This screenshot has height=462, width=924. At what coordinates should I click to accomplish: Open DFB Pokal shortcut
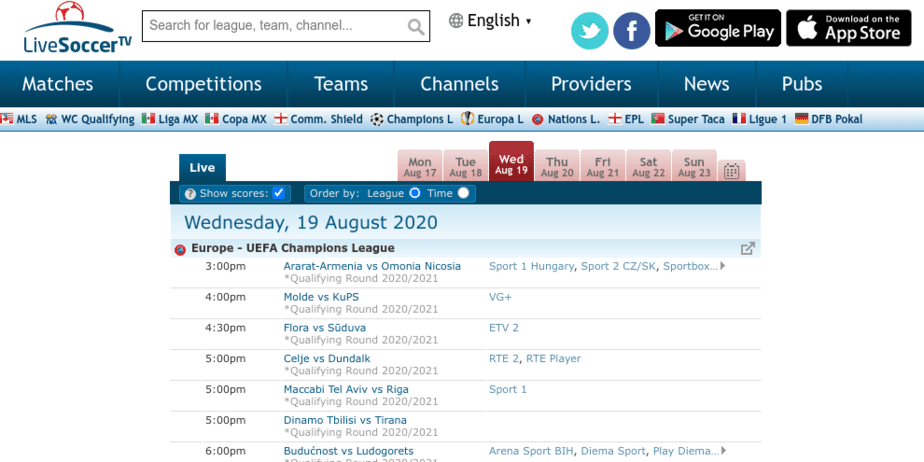pyautogui.click(x=829, y=119)
